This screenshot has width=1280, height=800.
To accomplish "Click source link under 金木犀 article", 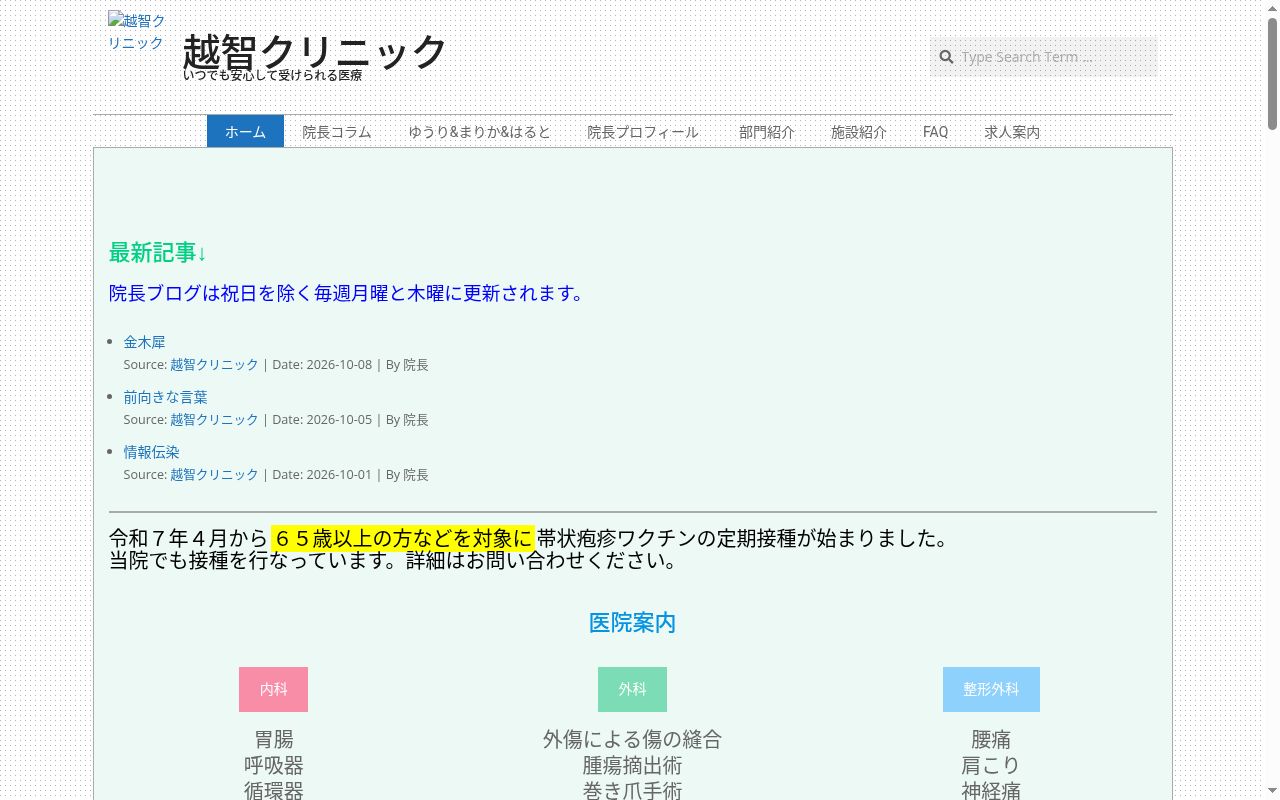I will (214, 365).
